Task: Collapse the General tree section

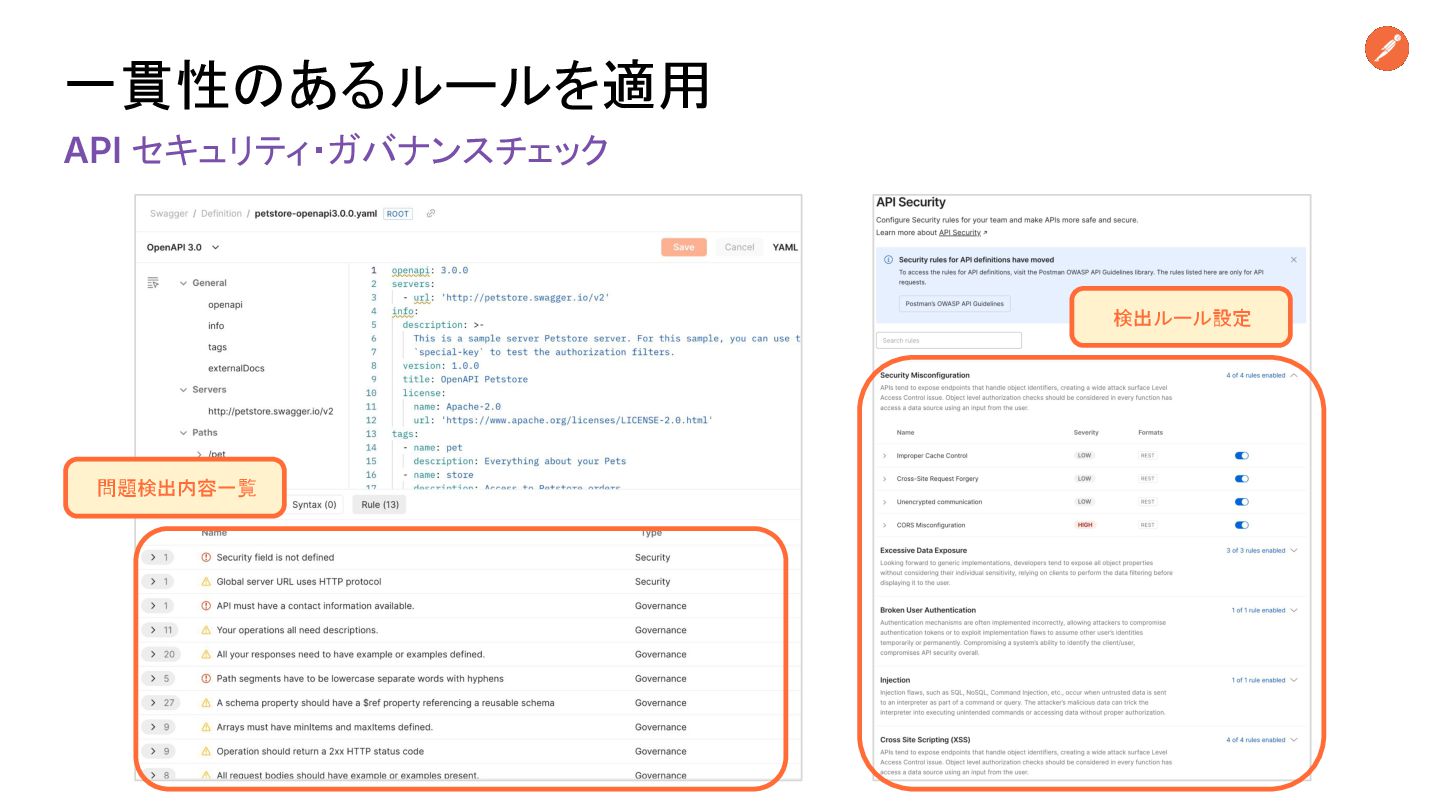Action: pos(184,283)
